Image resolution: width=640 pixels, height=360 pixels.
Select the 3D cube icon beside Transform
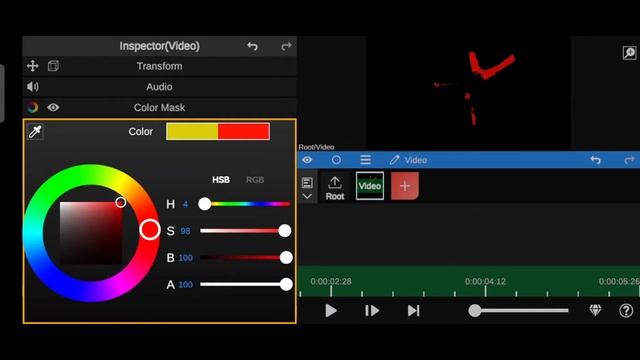tap(53, 66)
